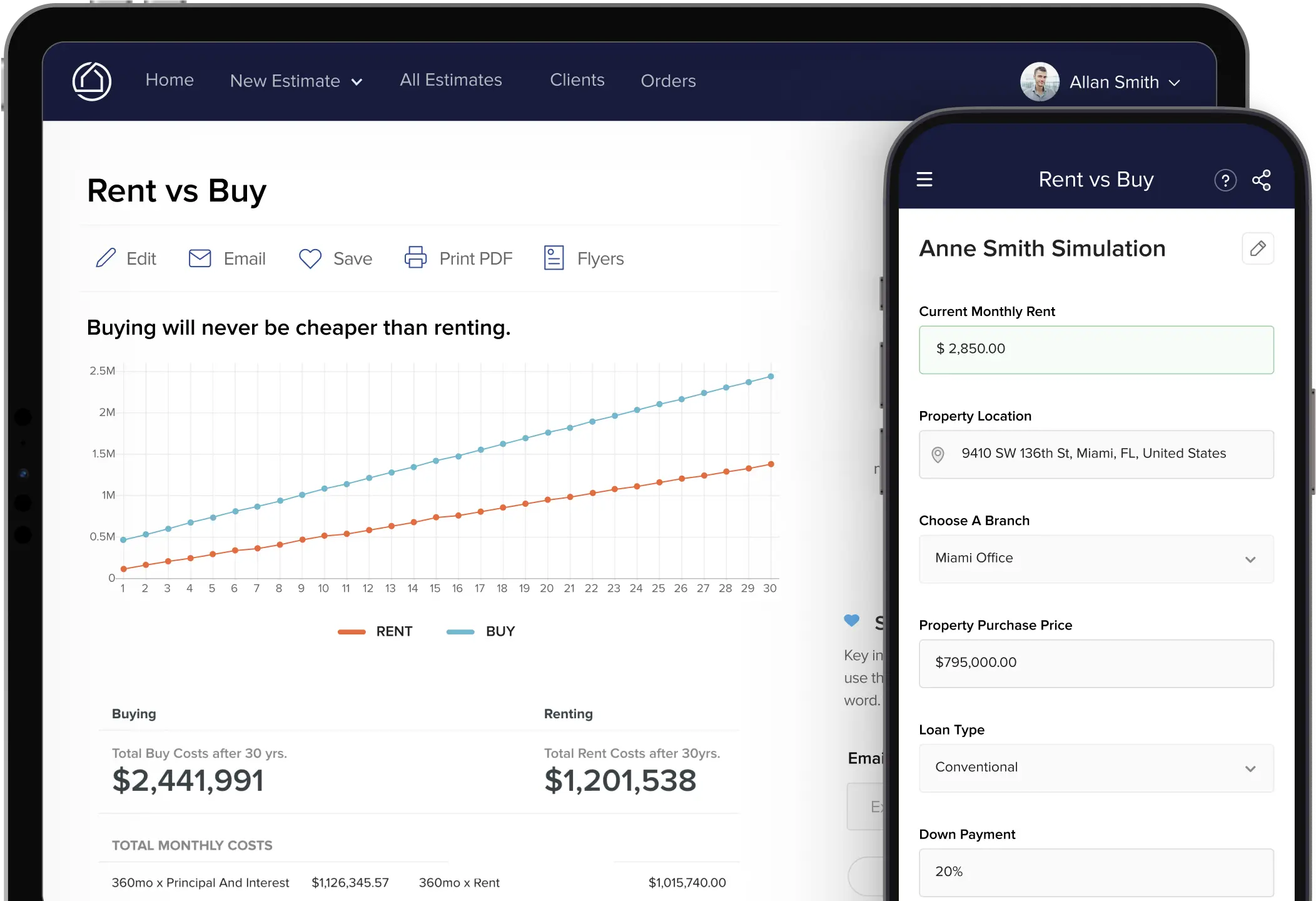Open the Miami Office branch dropdown

[1096, 559]
